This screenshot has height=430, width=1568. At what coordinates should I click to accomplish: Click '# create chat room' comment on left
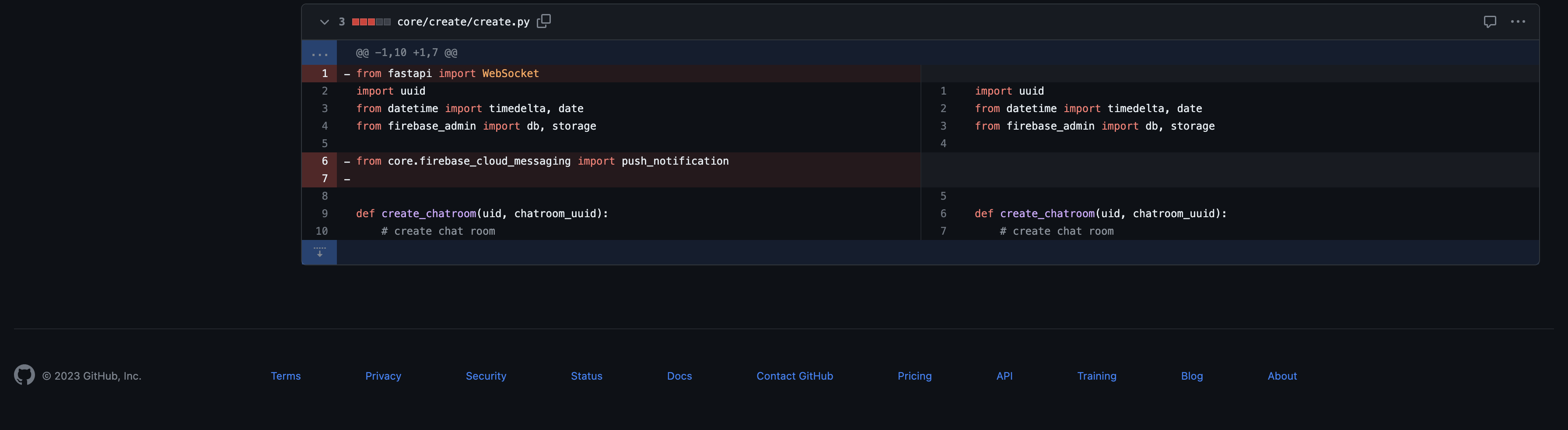(438, 232)
